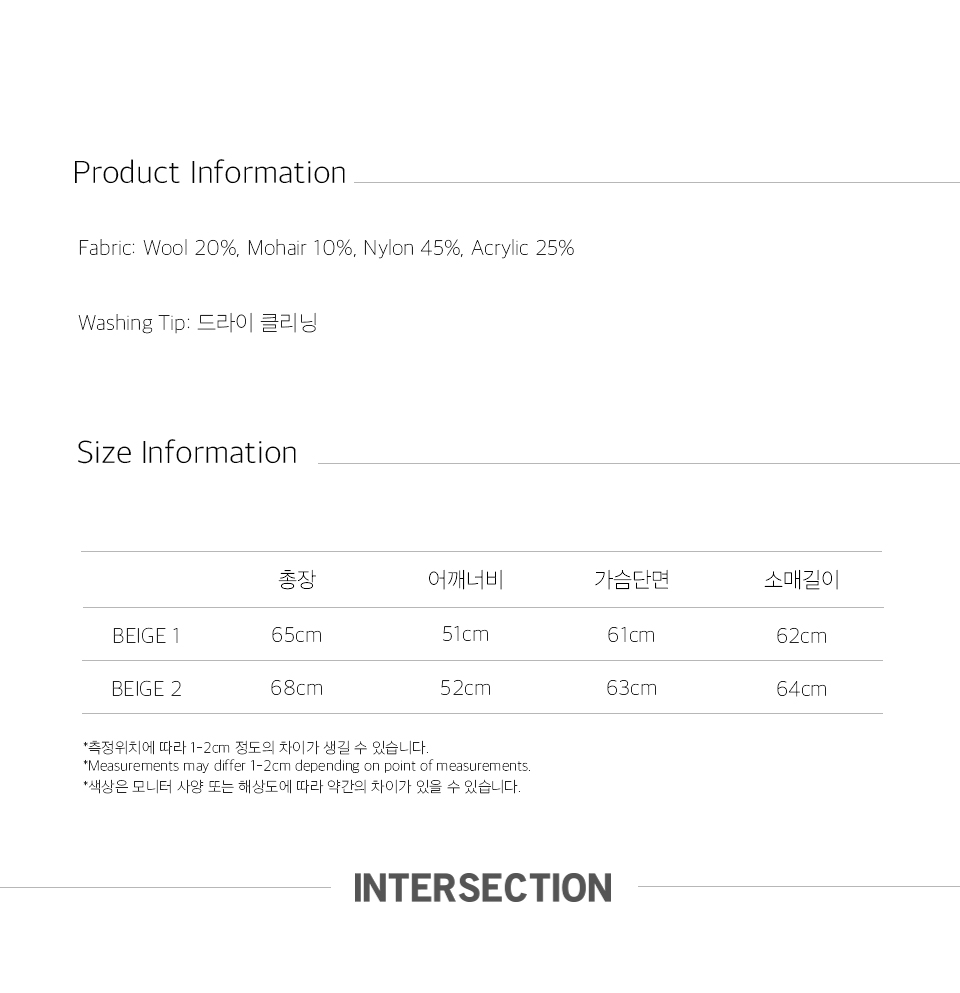Click the Product Information heading
The width and height of the screenshot is (960, 993).
(209, 173)
